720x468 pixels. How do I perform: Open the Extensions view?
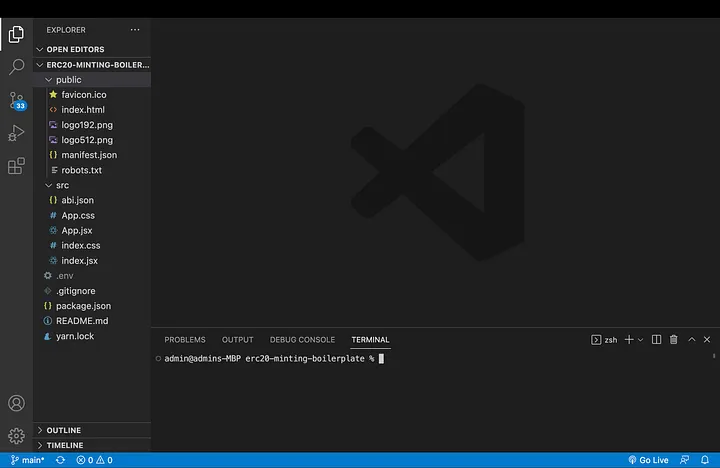pyautogui.click(x=16, y=166)
